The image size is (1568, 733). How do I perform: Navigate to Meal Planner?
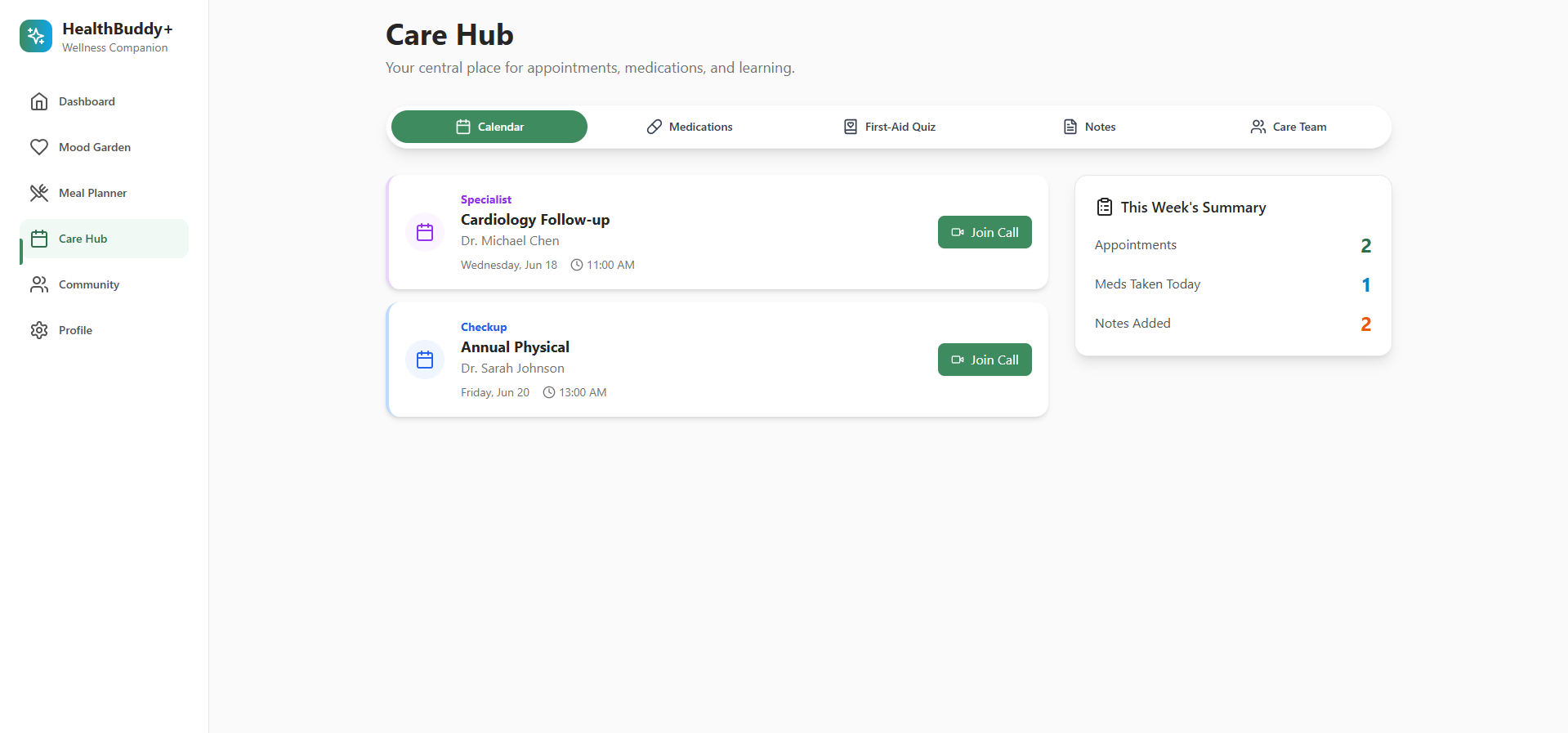click(104, 193)
